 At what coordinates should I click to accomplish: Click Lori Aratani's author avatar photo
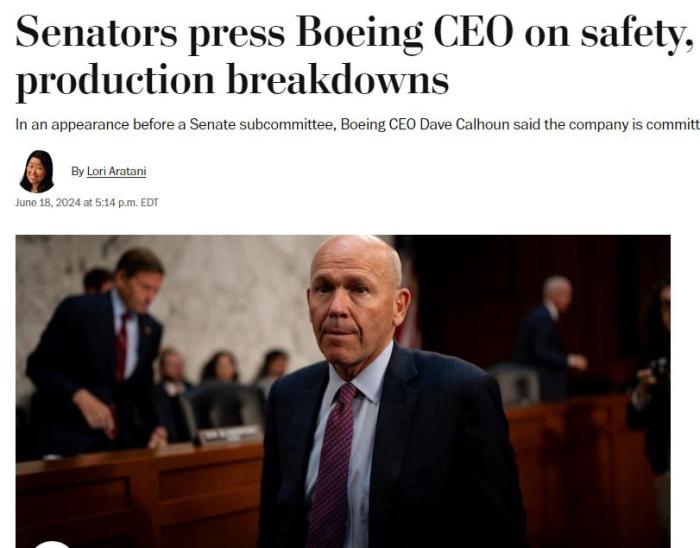coord(36,171)
